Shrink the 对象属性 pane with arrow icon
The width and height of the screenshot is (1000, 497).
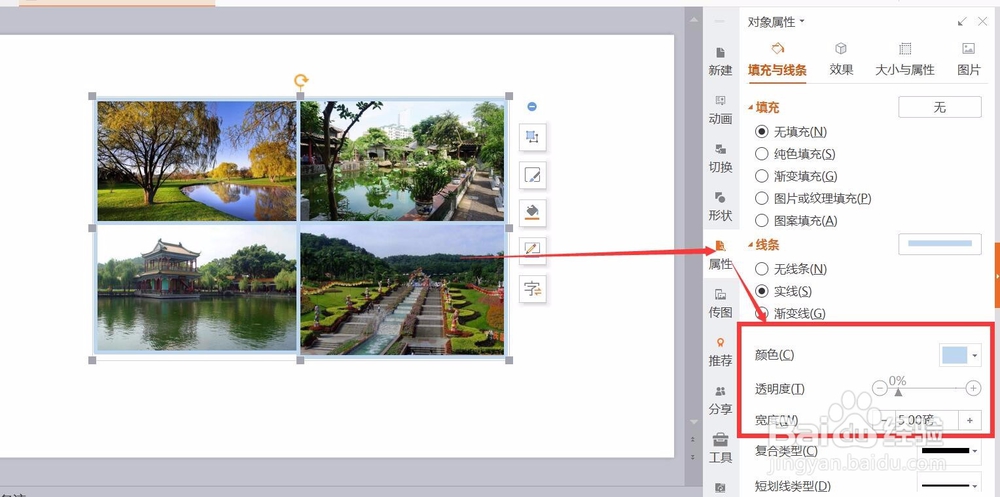tap(962, 22)
